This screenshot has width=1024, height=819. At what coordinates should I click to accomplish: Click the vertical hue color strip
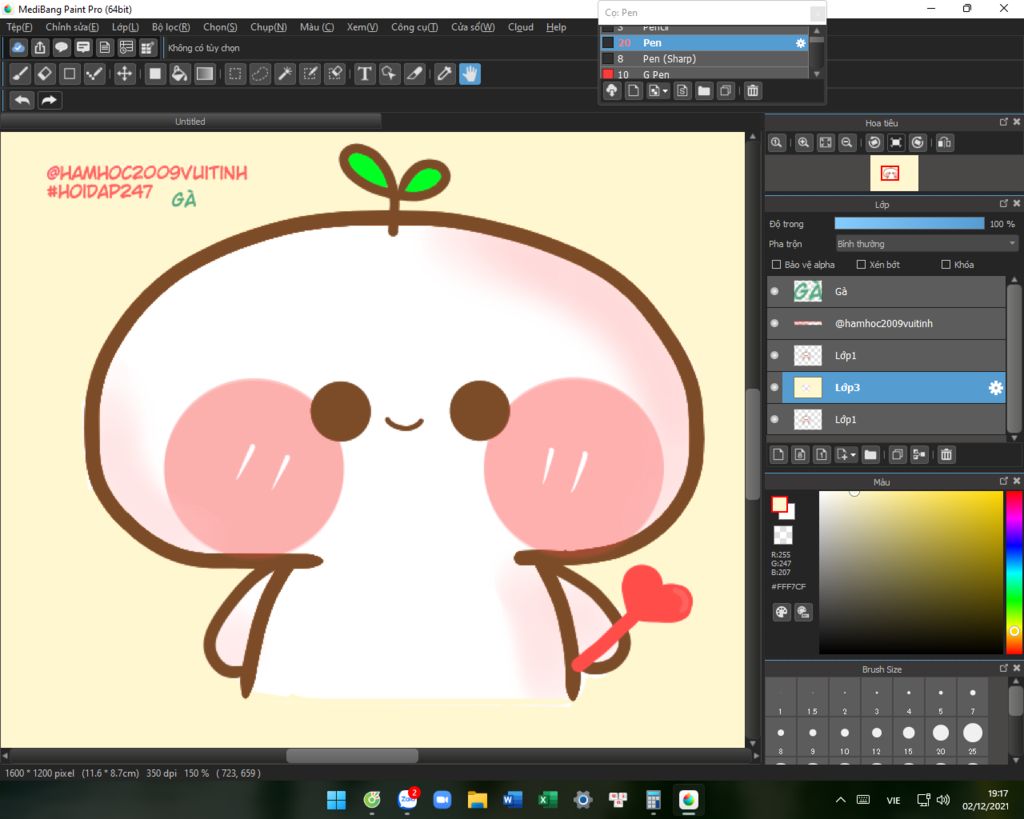click(1014, 572)
